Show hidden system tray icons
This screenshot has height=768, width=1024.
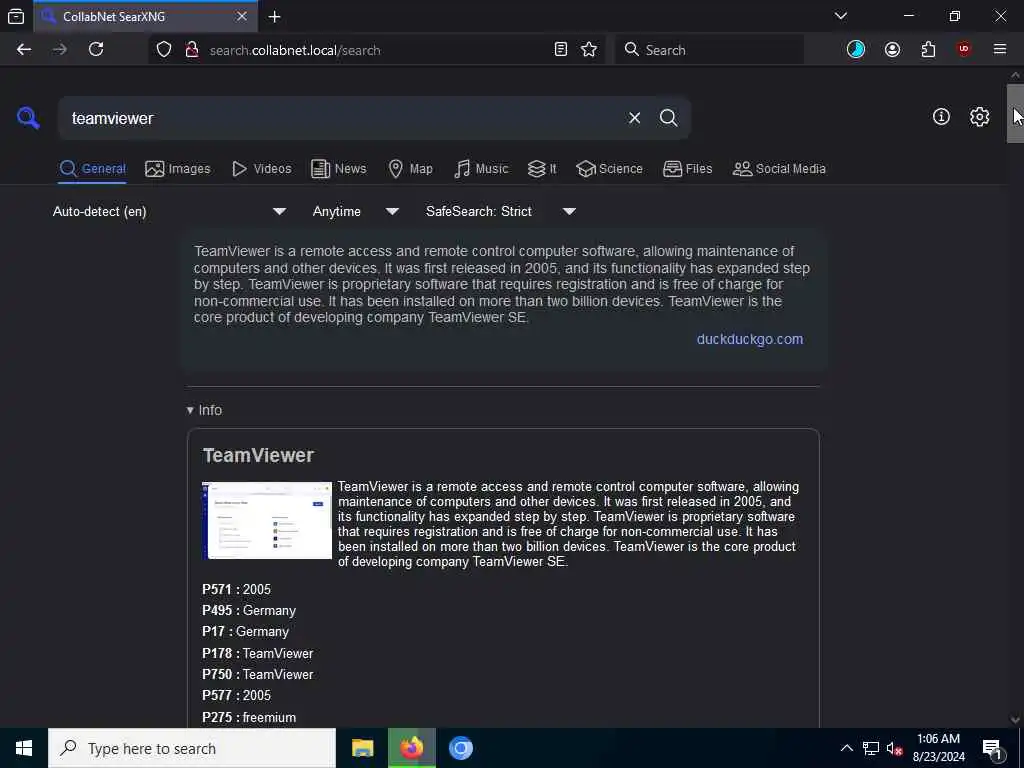[x=846, y=748]
